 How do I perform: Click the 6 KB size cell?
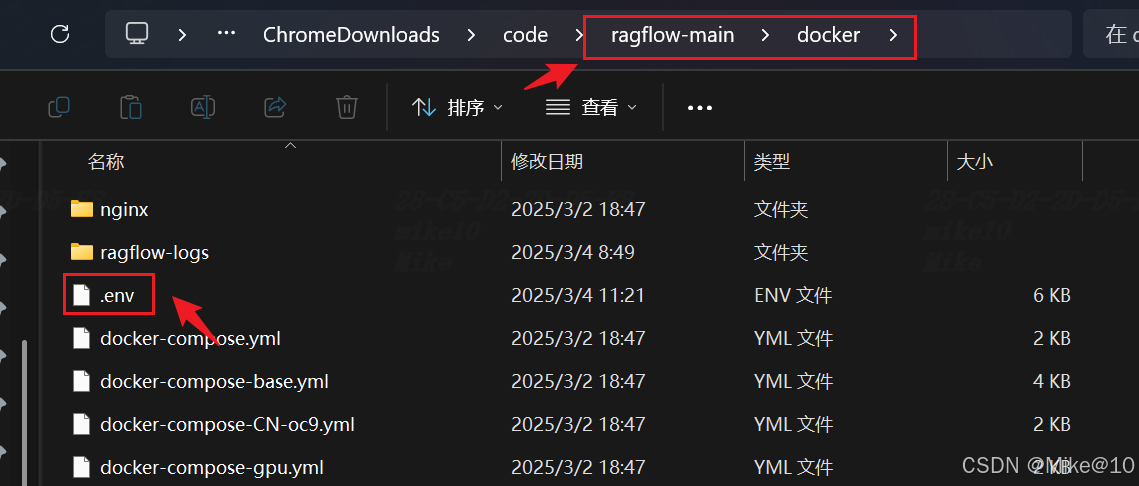coord(1050,295)
